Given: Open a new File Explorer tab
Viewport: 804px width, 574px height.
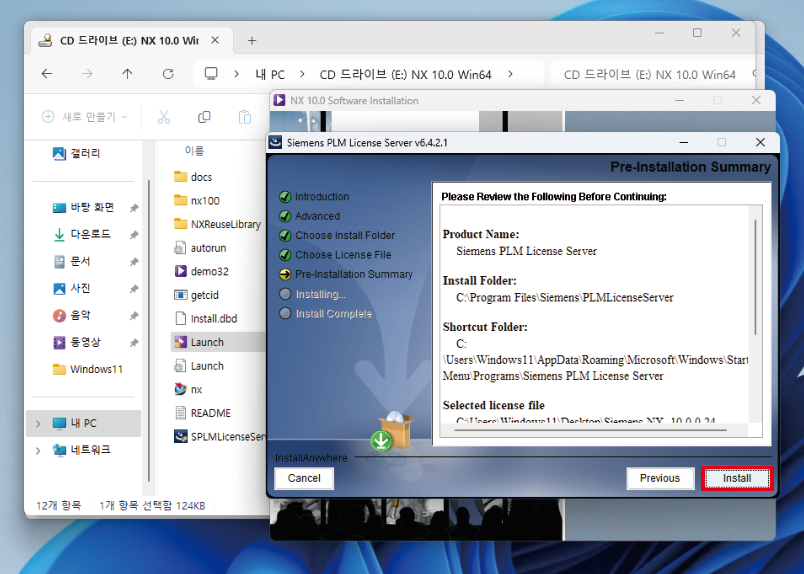Looking at the screenshot, I should (252, 41).
